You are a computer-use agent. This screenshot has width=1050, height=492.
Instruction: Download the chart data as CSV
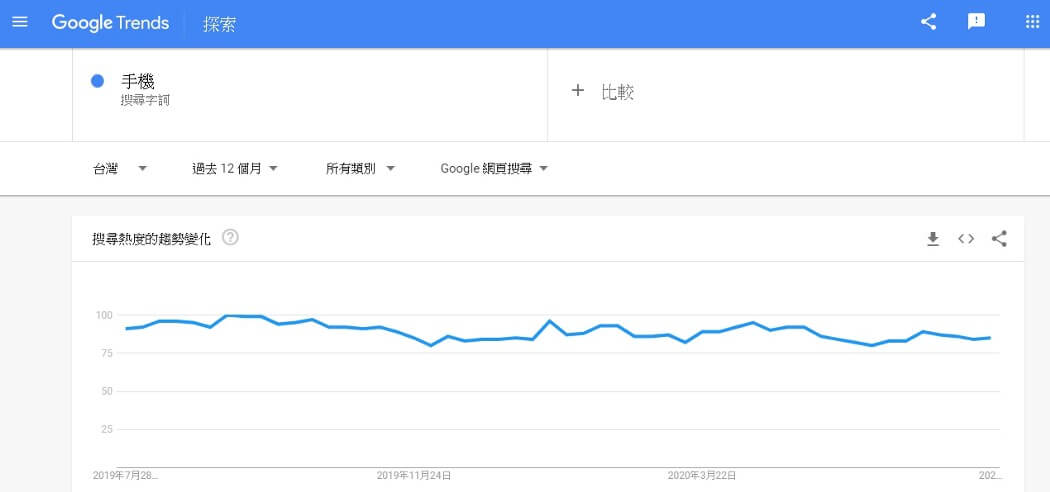point(933,238)
